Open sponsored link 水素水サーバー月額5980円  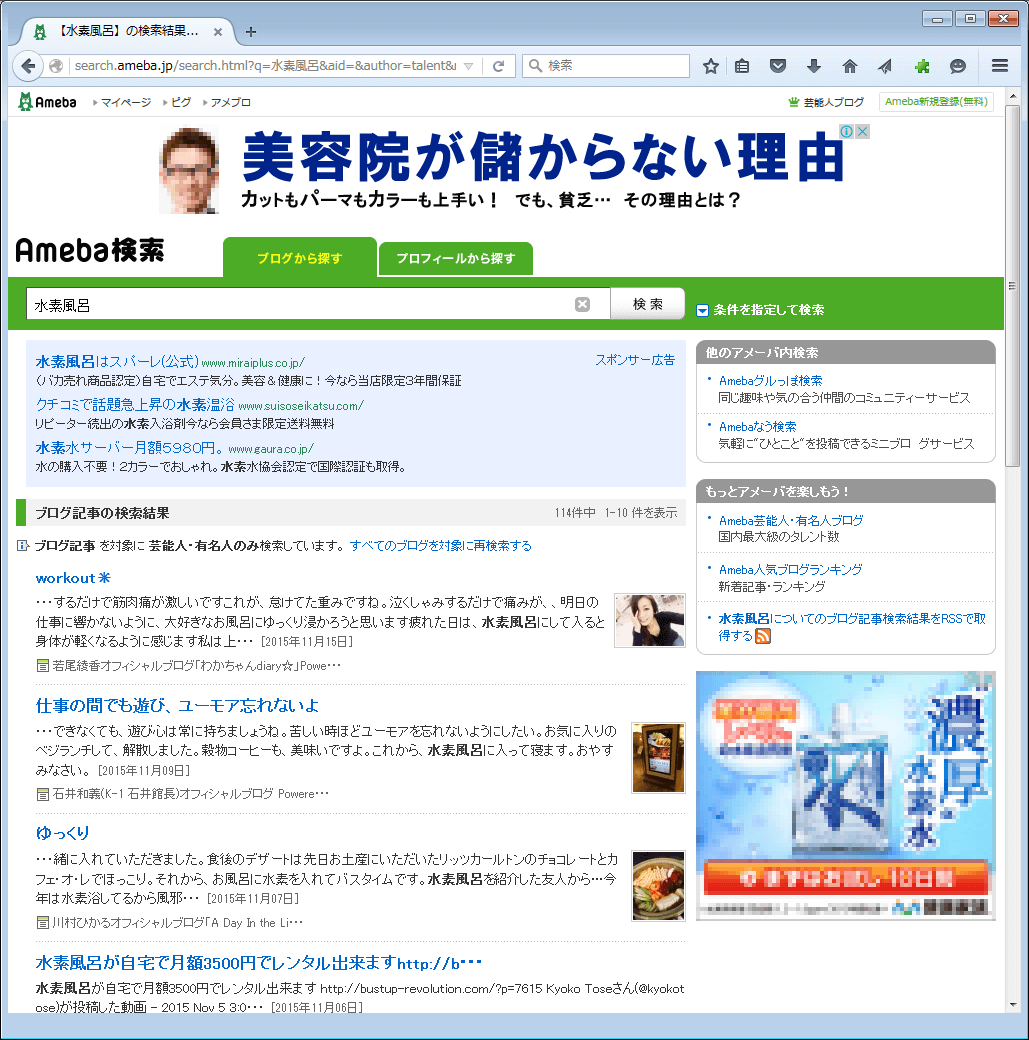(129, 448)
